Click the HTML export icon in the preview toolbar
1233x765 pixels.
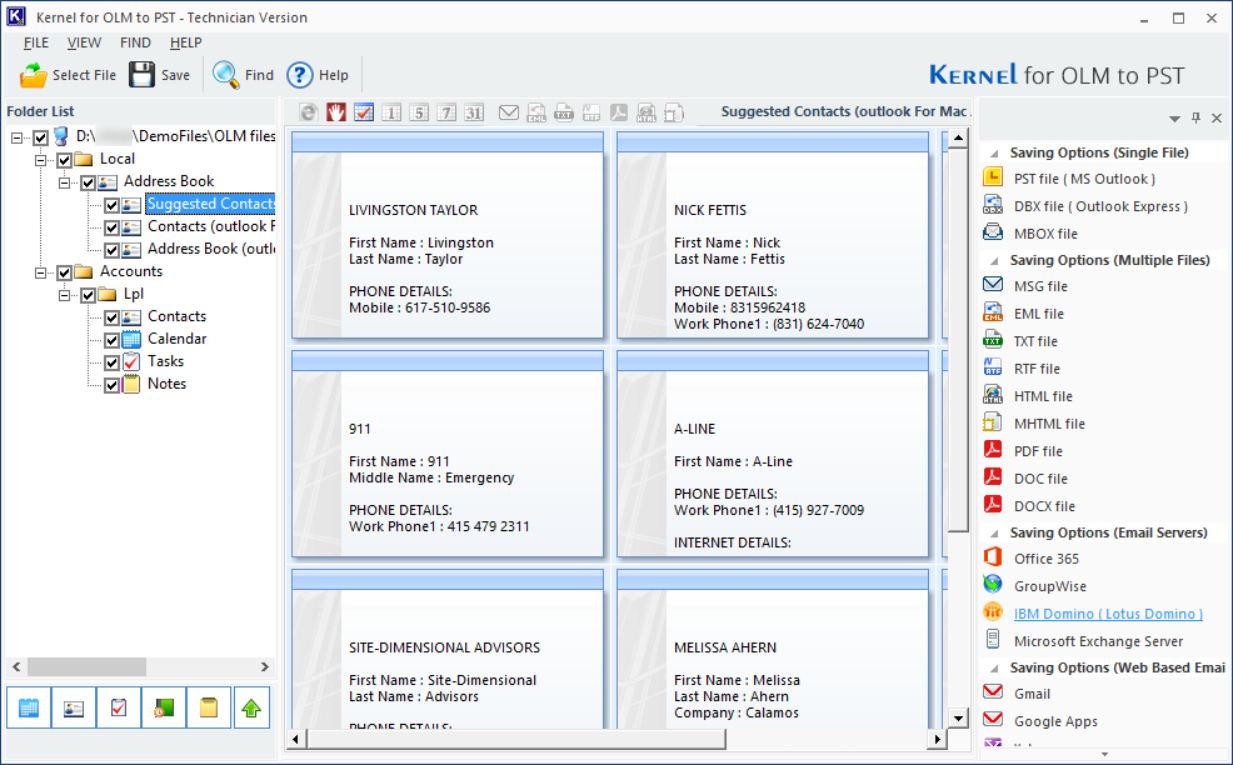[x=647, y=113]
